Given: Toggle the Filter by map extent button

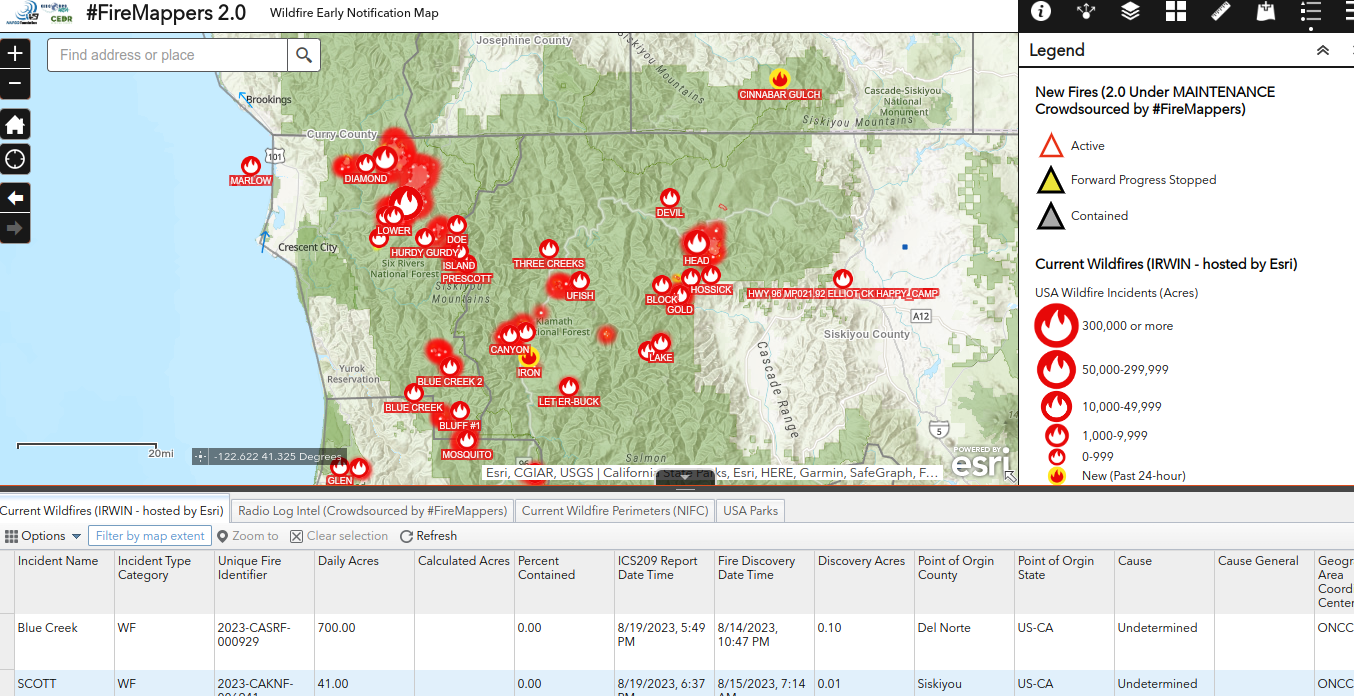Looking at the screenshot, I should tap(150, 536).
